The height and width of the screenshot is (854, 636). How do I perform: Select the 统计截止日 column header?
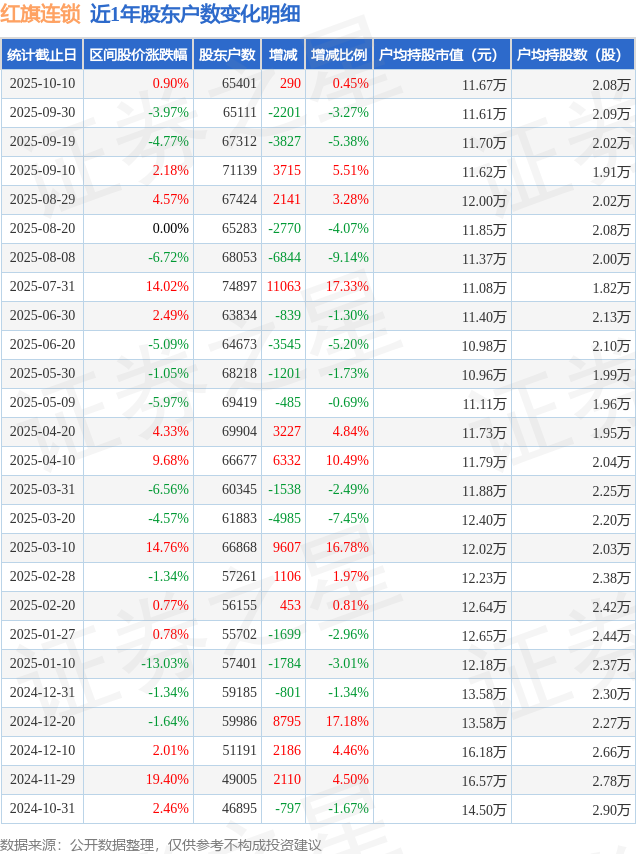(x=42, y=55)
